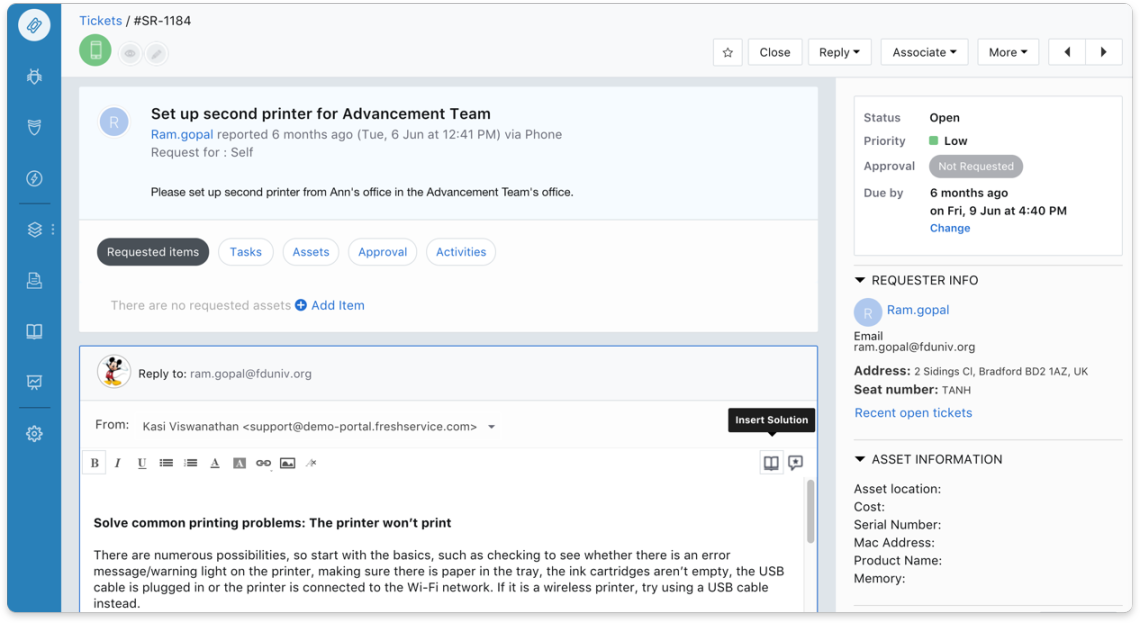Image resolution: width=1140 pixels, height=623 pixels.
Task: Open the Recent open tickets link
Action: 913,413
